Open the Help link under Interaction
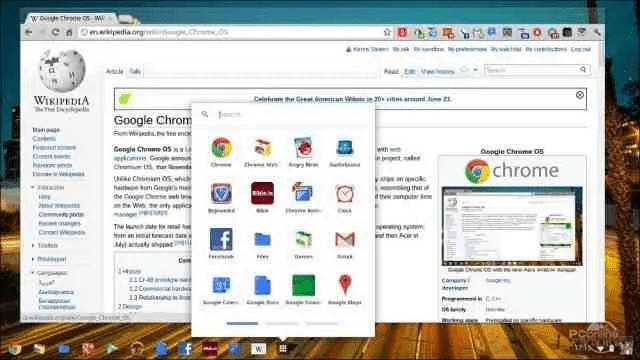640x360 pixels. [44, 197]
